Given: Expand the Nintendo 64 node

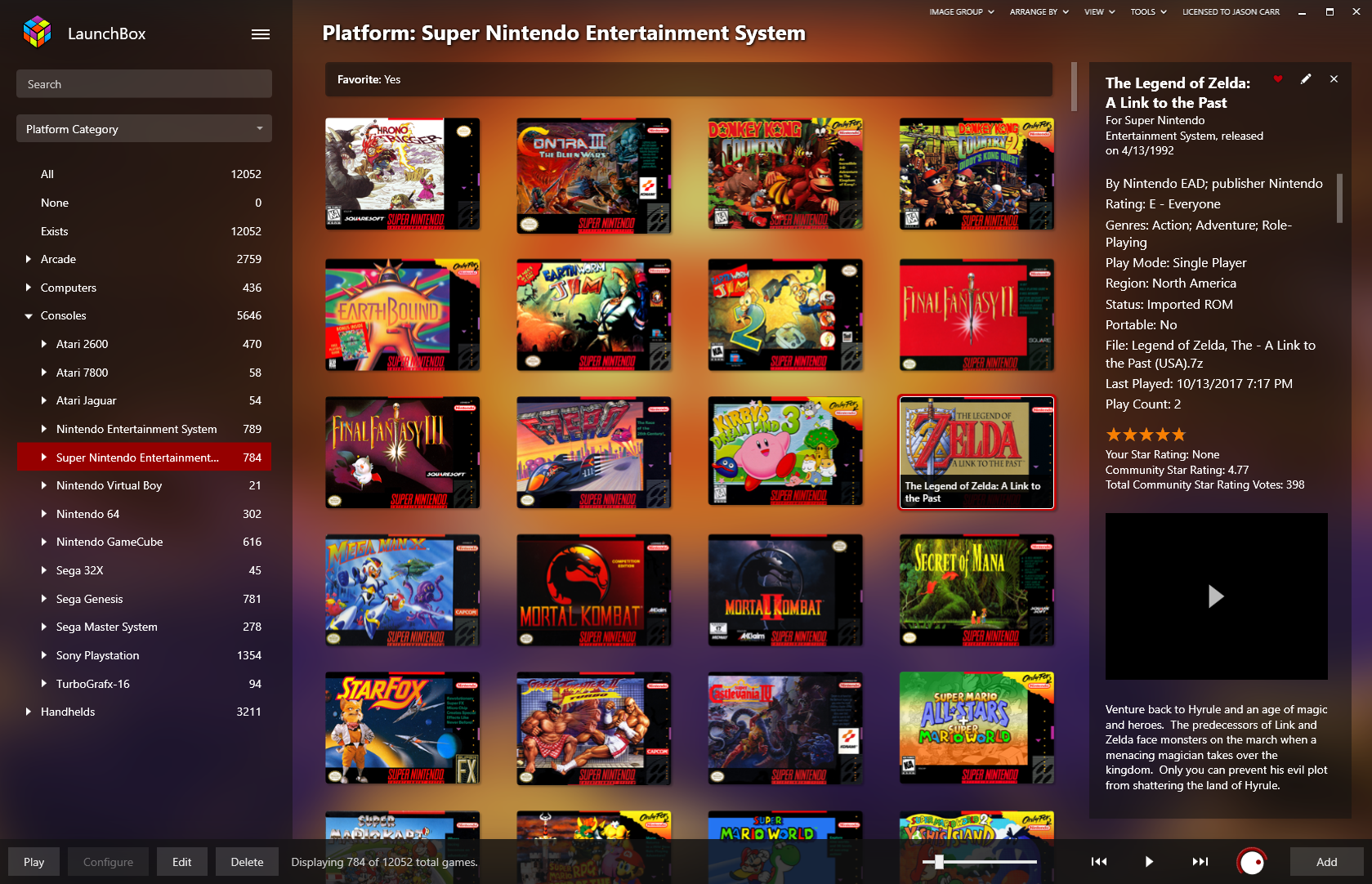Looking at the screenshot, I should [x=43, y=514].
